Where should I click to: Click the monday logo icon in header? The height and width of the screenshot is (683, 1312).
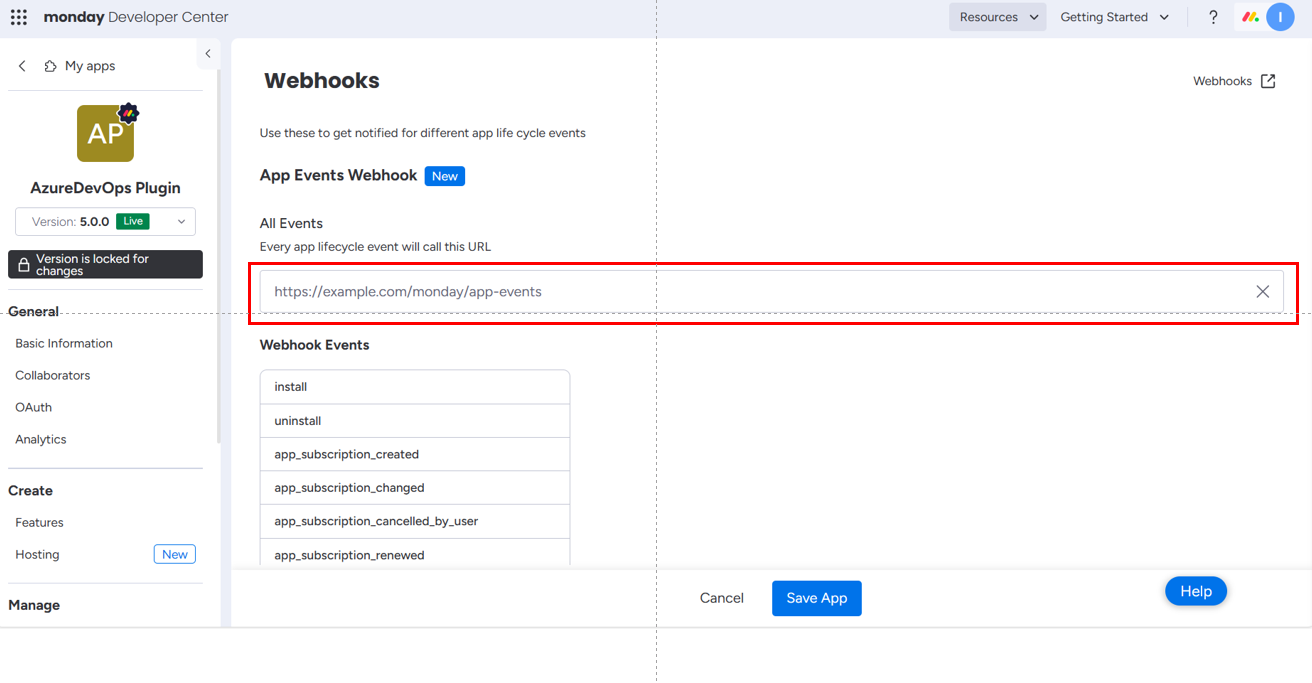point(1250,17)
